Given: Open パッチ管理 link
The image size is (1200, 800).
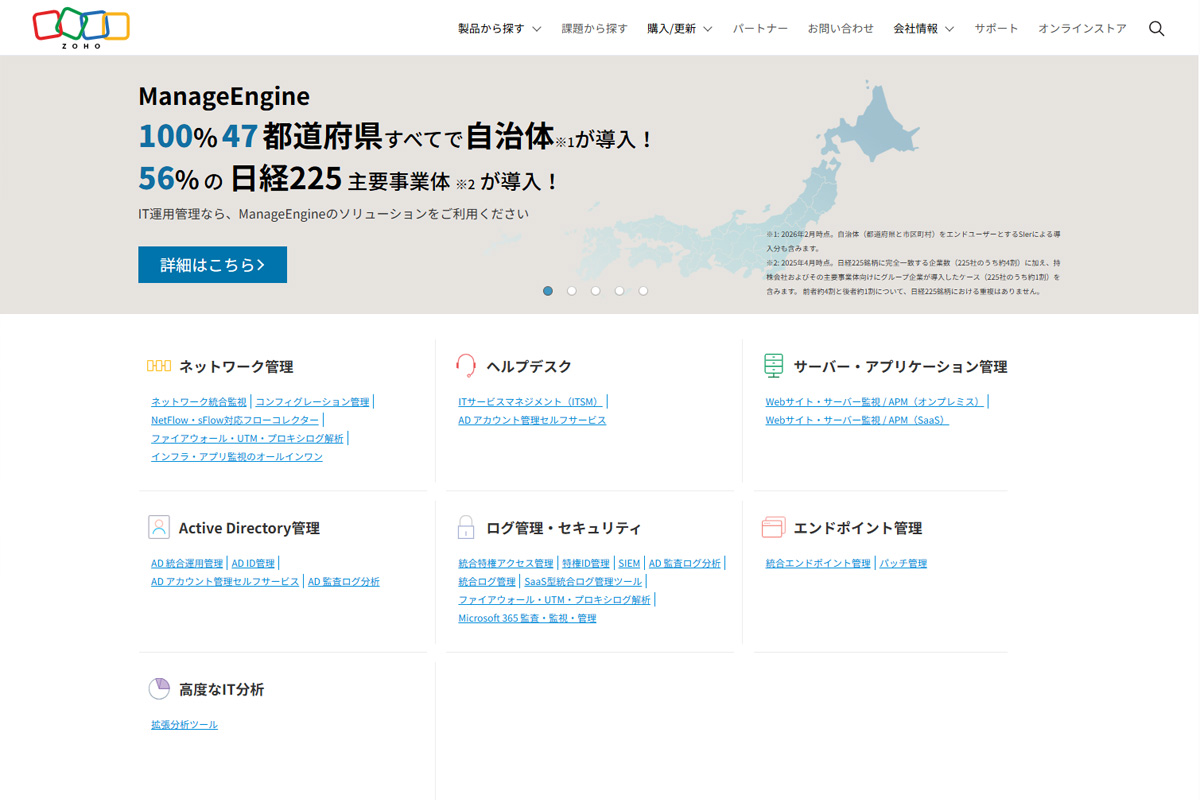Looking at the screenshot, I should coord(903,564).
